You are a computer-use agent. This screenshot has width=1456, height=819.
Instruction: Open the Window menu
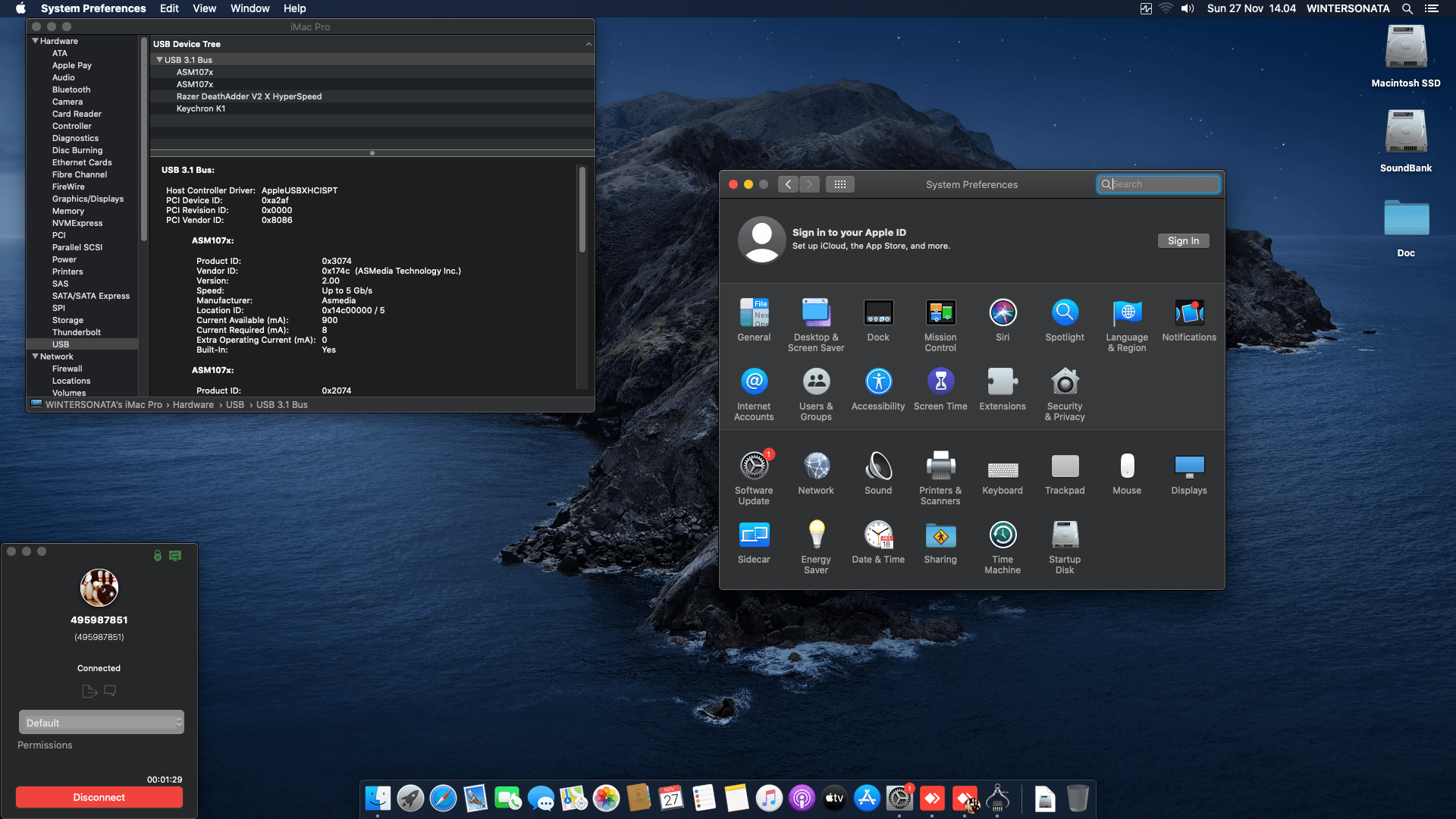[249, 8]
